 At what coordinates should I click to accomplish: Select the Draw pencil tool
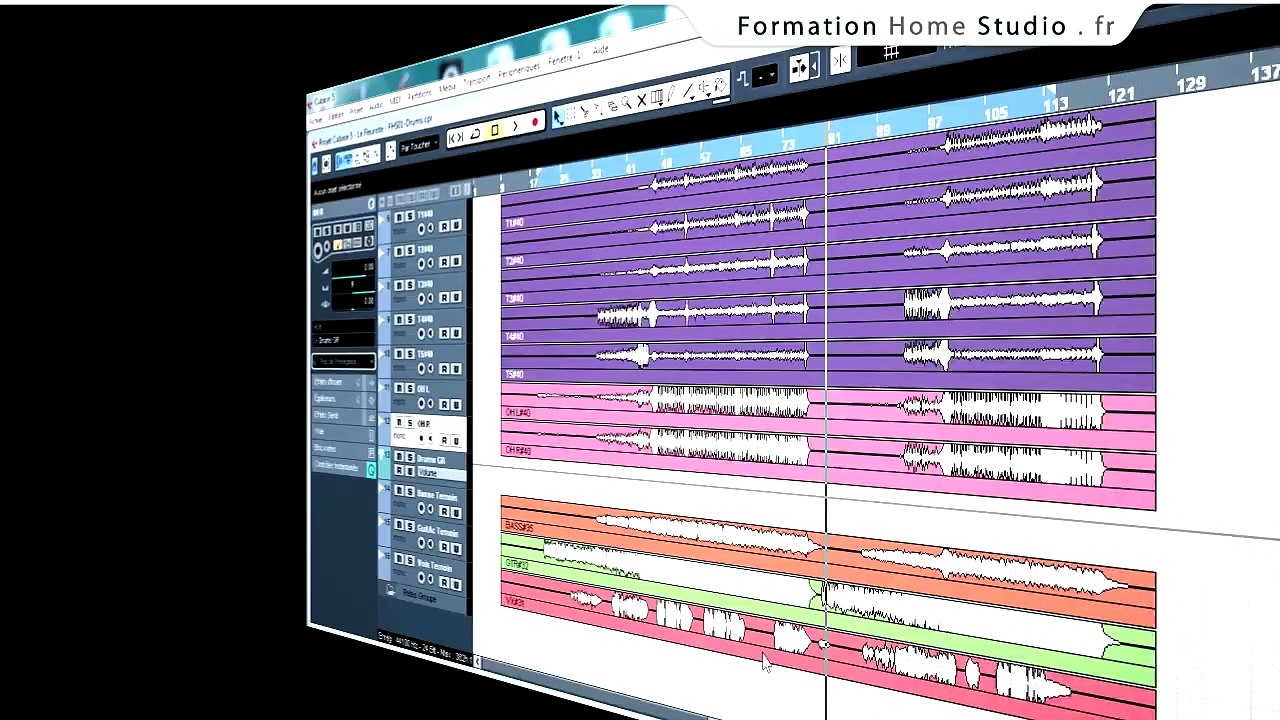click(672, 95)
